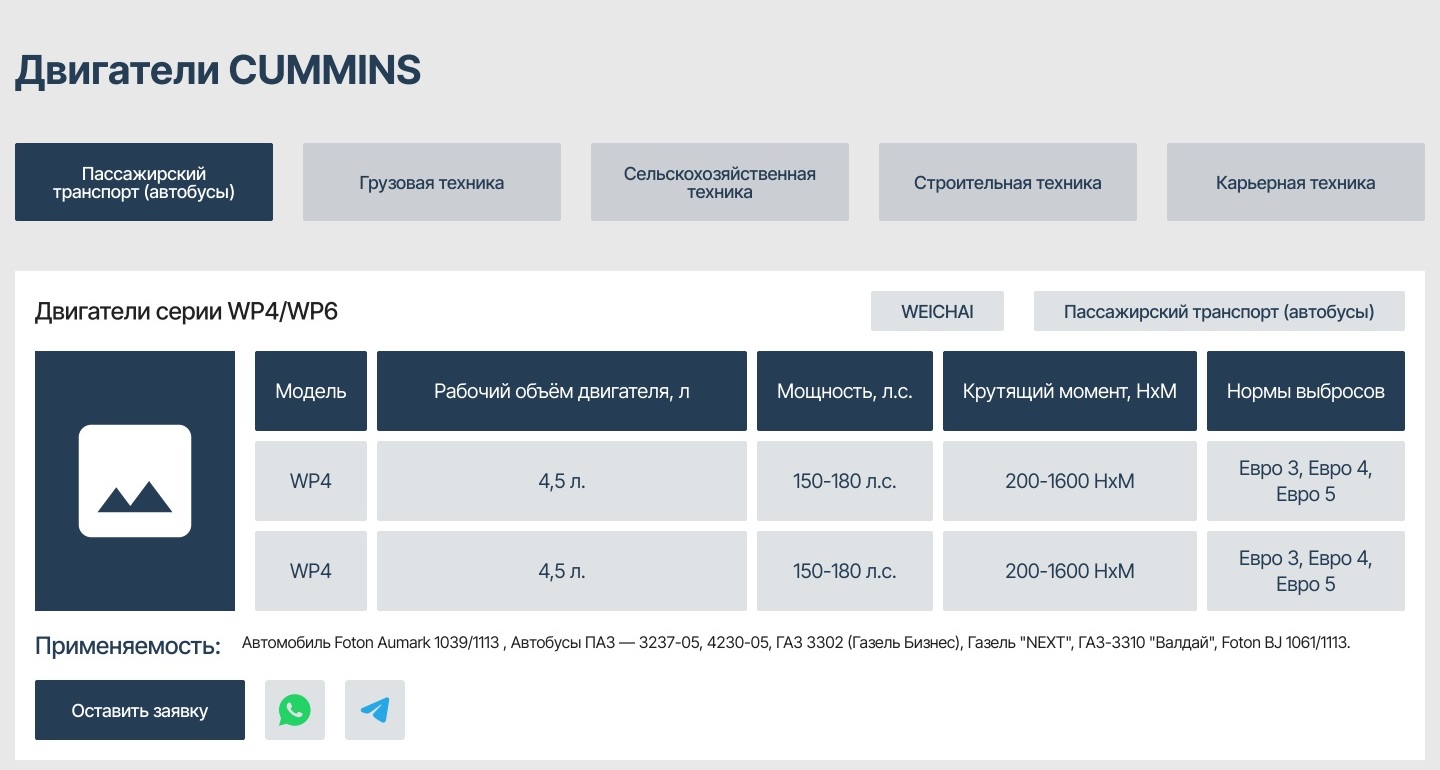Click '4,5 л.' in the first row
This screenshot has height=770, width=1440.
562,481
